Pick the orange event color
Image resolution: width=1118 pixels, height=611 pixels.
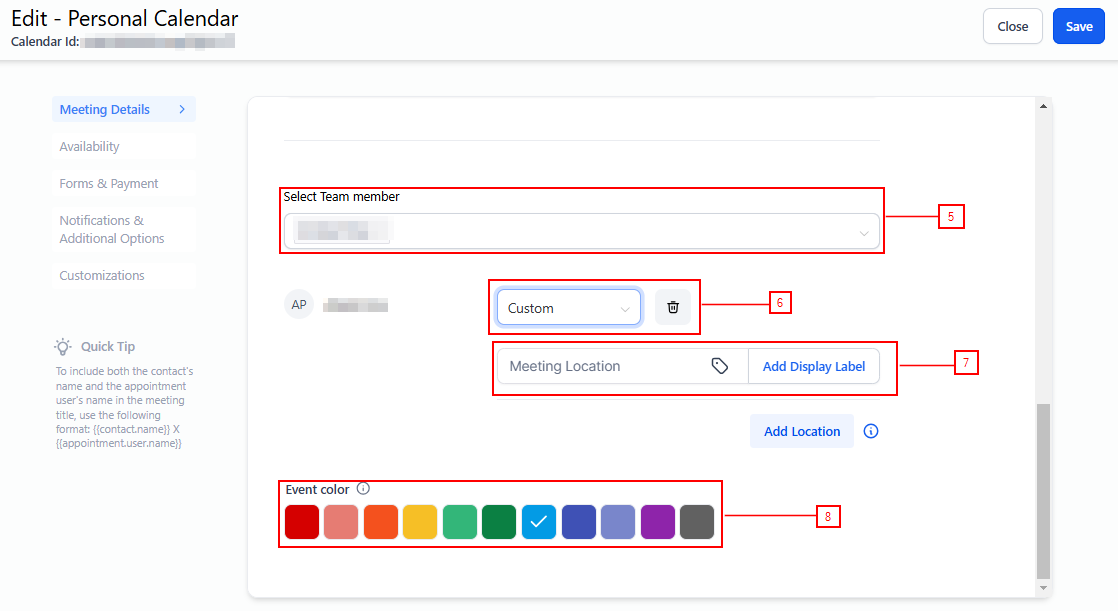pos(381,522)
